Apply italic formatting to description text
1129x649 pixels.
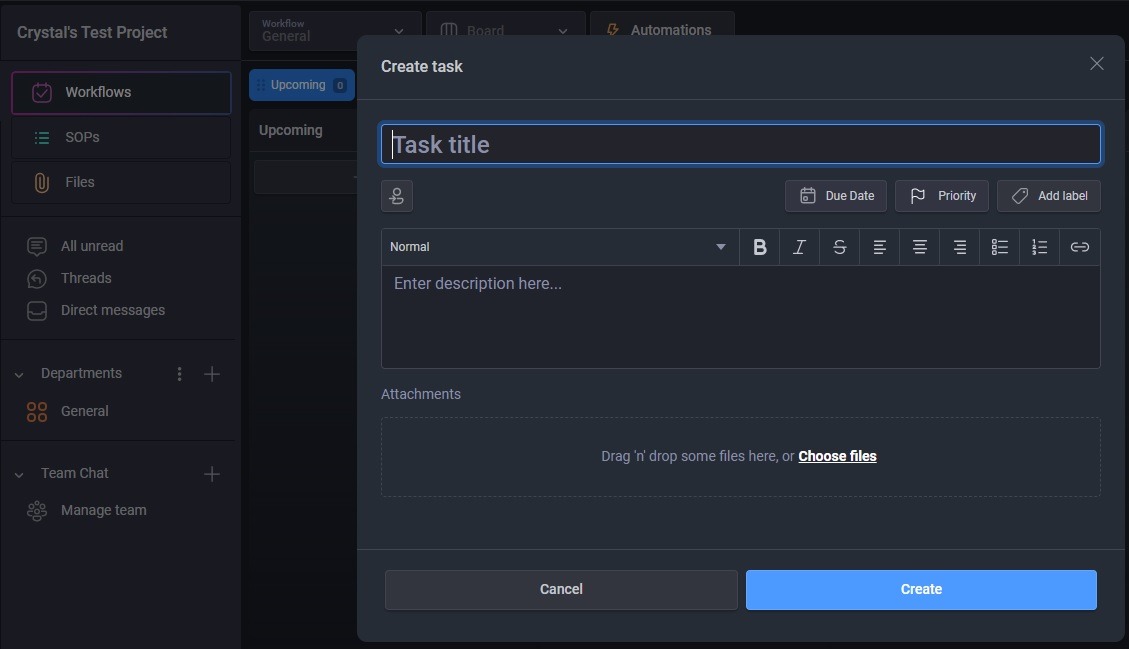pyautogui.click(x=800, y=246)
